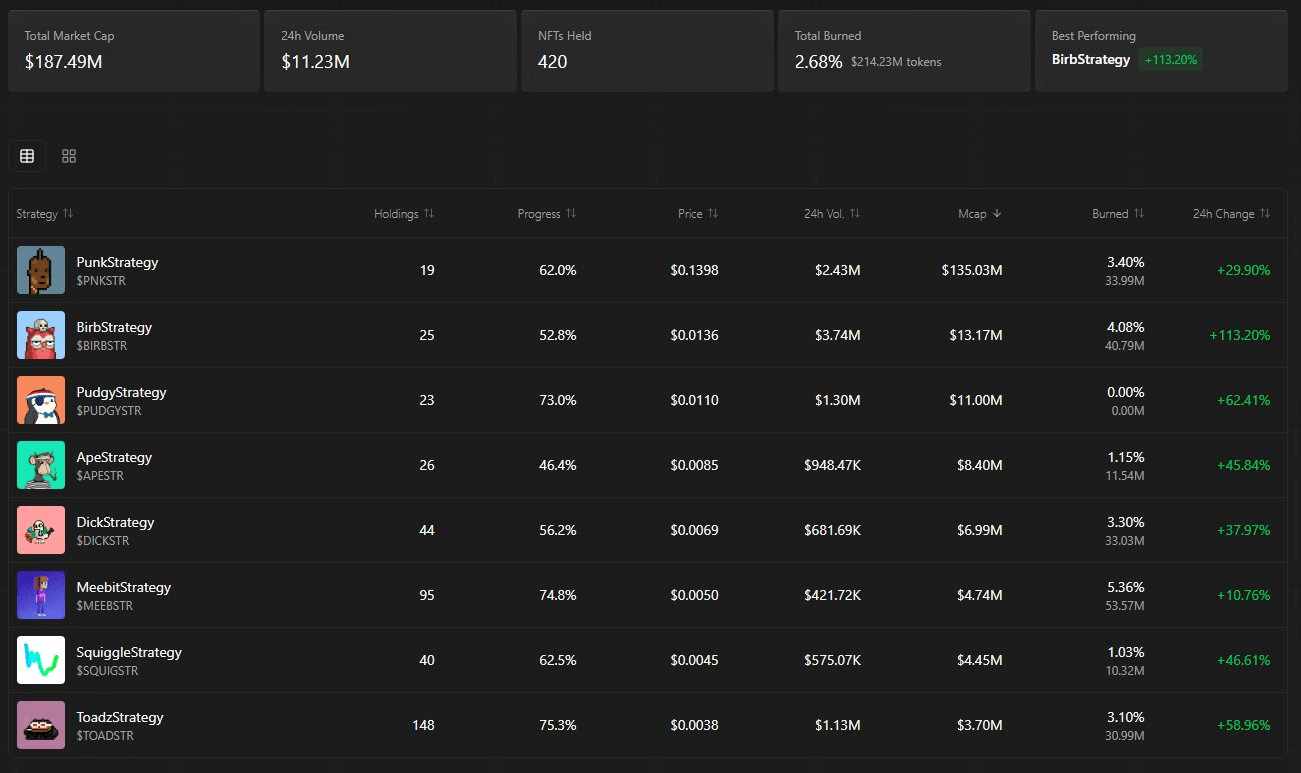Select the ToadzStrategy 24h change value
The image size is (1301, 773).
1243,725
